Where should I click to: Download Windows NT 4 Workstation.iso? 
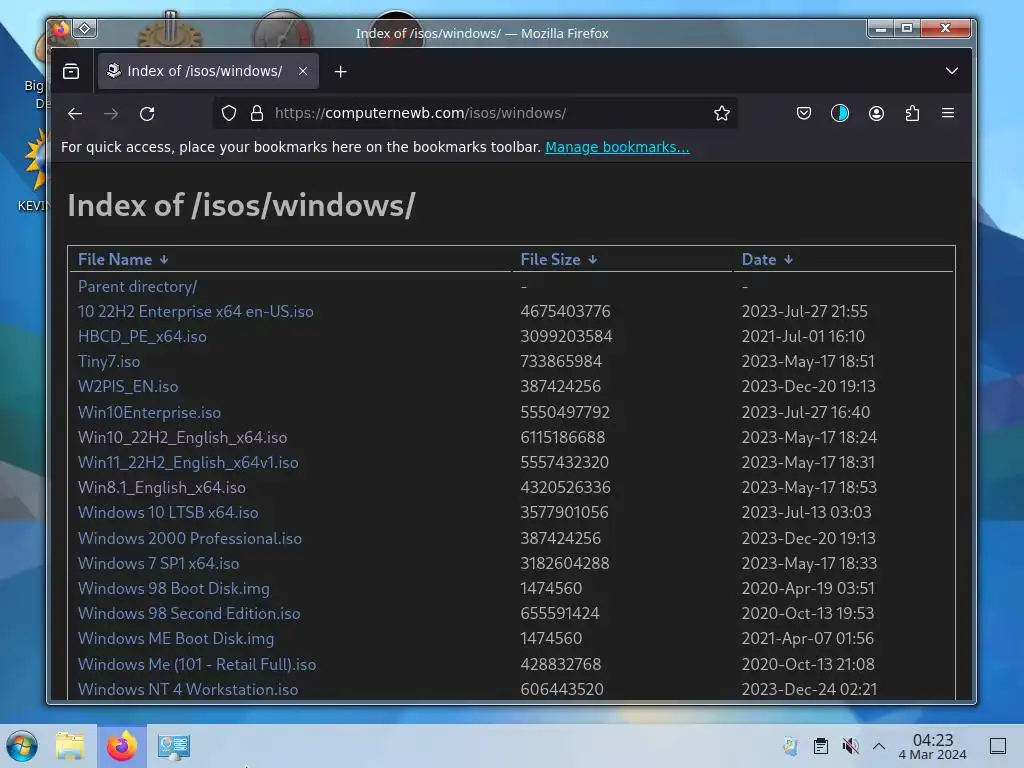click(x=187, y=689)
